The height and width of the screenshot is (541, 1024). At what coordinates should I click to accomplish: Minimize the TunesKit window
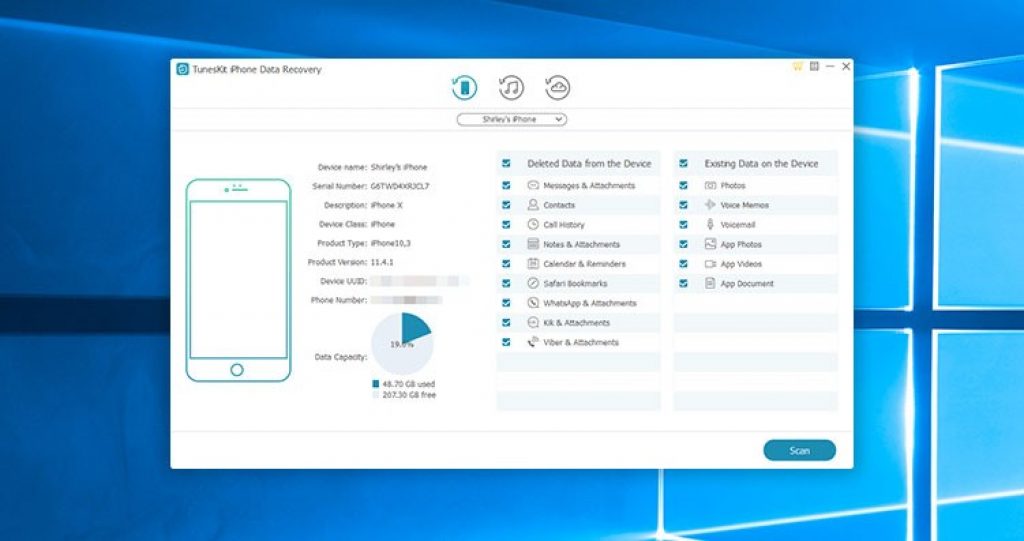click(x=830, y=67)
